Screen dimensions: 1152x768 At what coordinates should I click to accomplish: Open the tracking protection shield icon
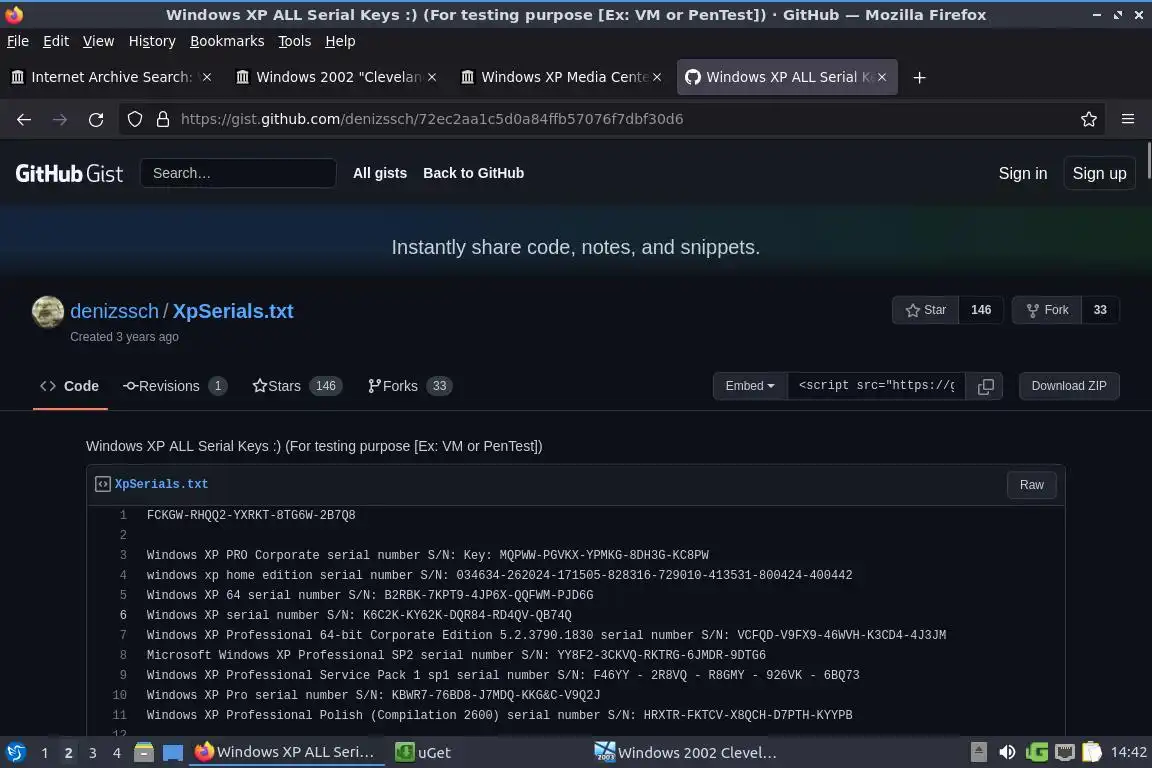click(x=134, y=119)
